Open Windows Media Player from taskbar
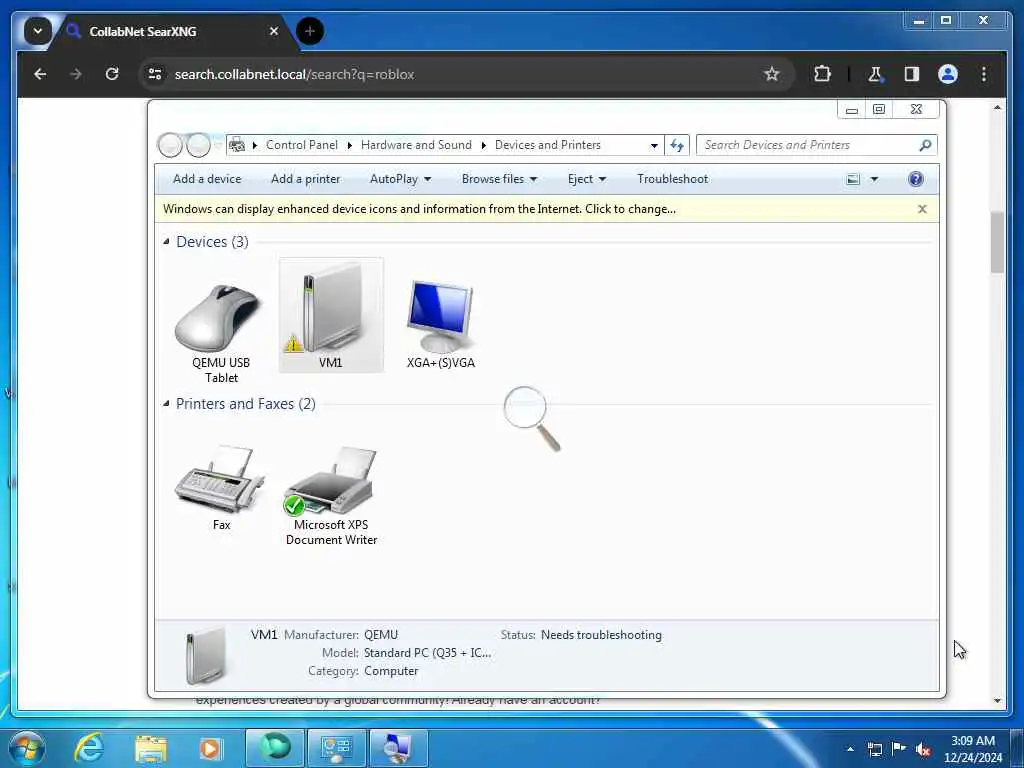Image resolution: width=1024 pixels, height=768 pixels. tap(210, 748)
